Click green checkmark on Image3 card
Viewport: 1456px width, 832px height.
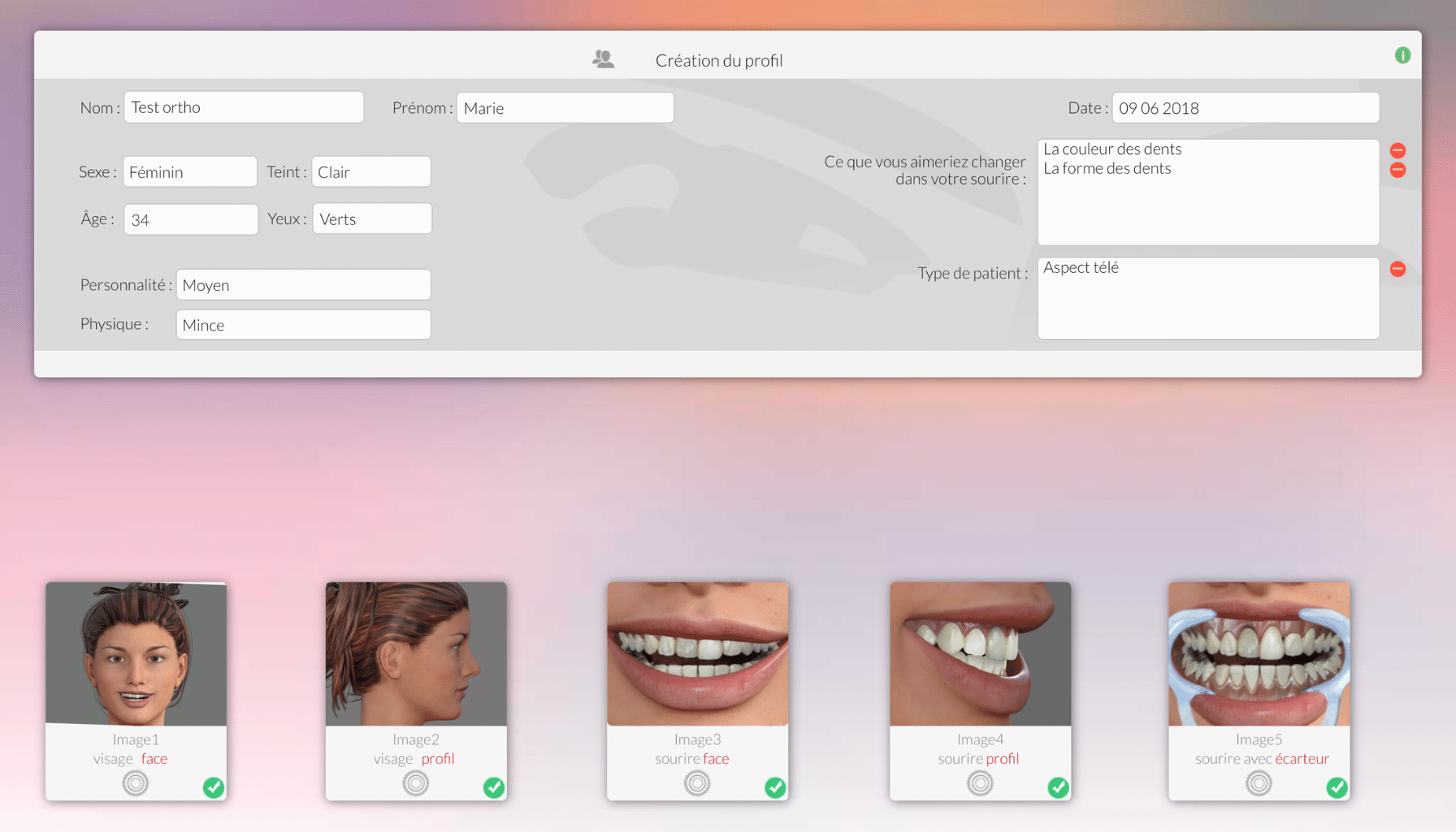pos(775,787)
